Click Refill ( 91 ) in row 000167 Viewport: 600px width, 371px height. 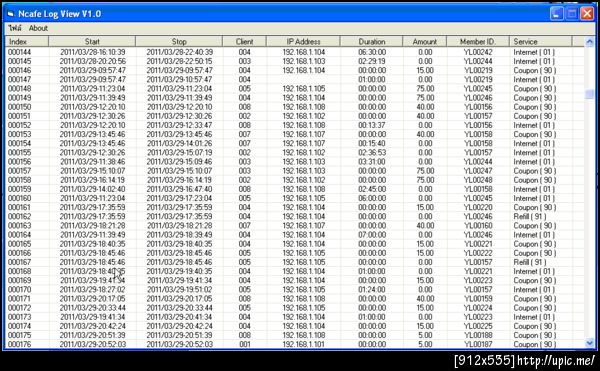(530, 262)
